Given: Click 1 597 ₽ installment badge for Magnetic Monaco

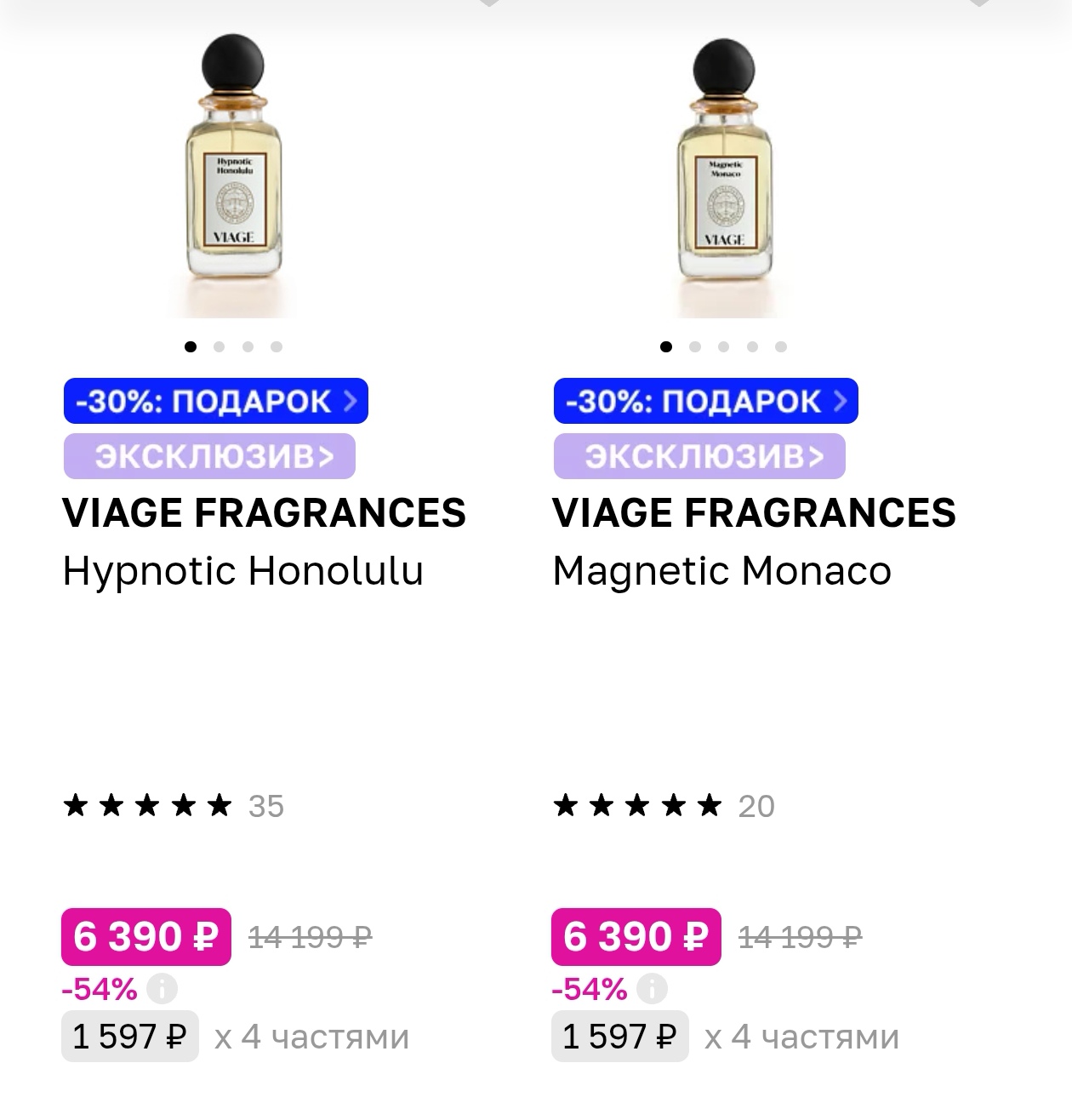Looking at the screenshot, I should click(619, 1037).
